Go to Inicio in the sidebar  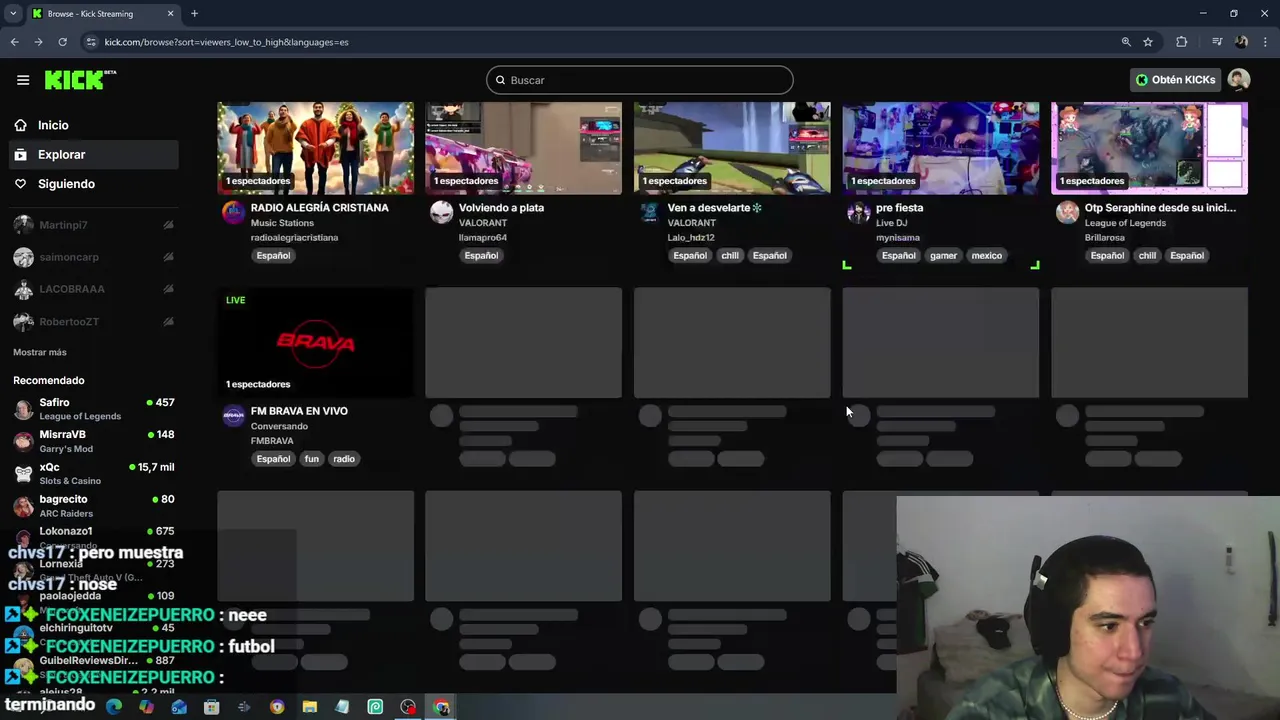click(x=94, y=125)
